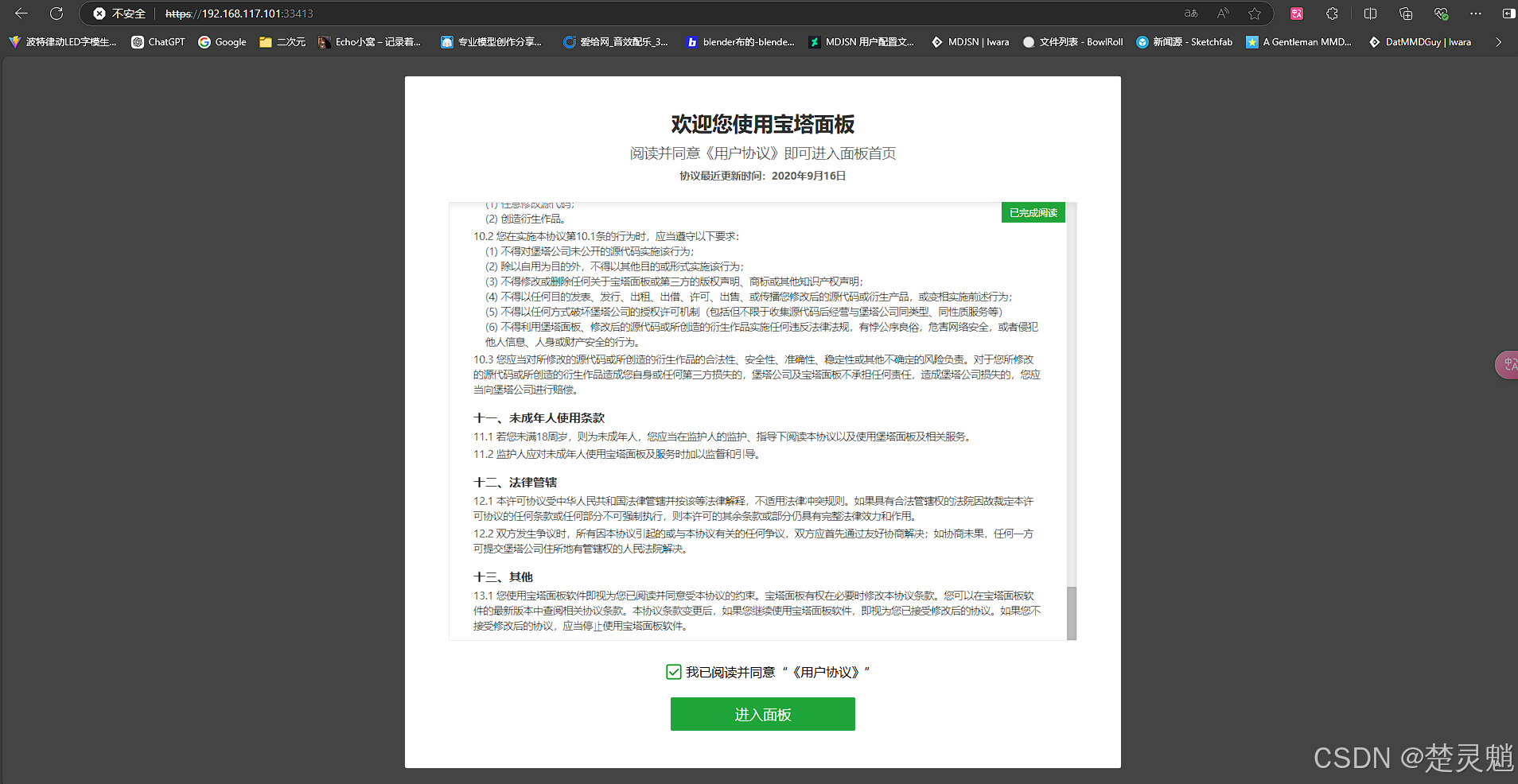The width and height of the screenshot is (1518, 784).
Task: Open the A Gentleman MMD bookmark
Action: (1299, 42)
